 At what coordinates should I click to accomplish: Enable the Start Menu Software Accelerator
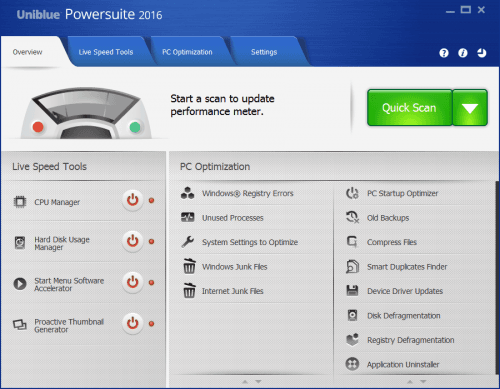(133, 282)
